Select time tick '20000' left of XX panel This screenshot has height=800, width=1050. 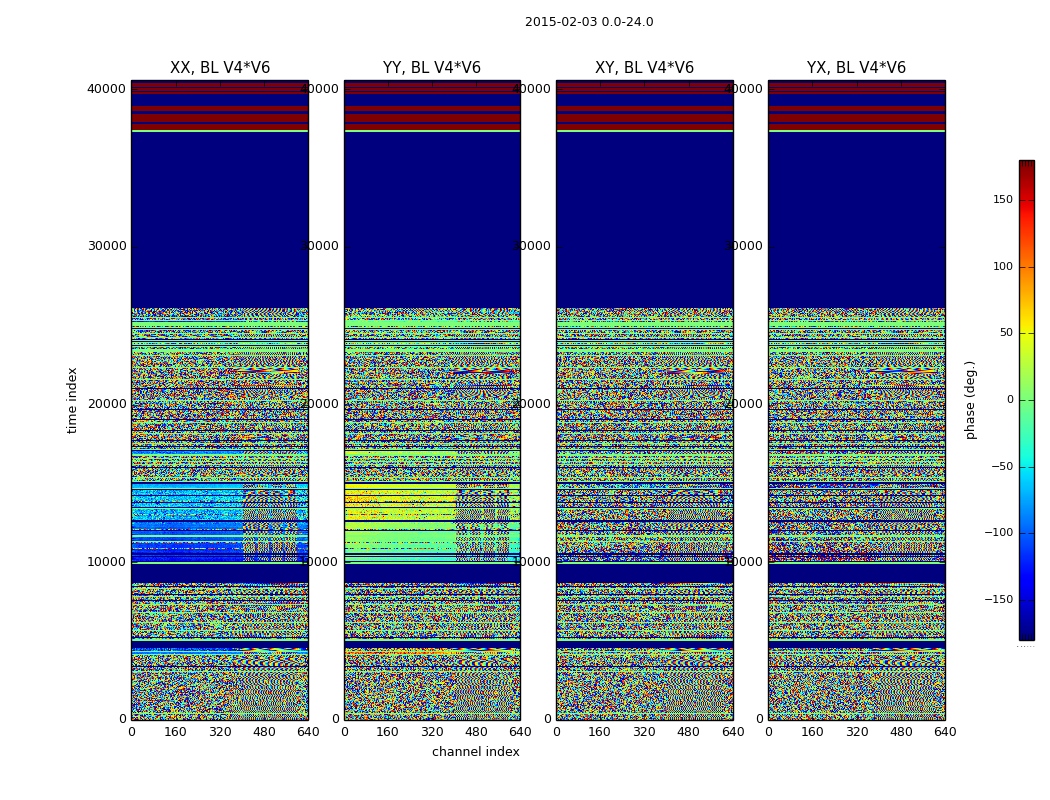[106, 404]
